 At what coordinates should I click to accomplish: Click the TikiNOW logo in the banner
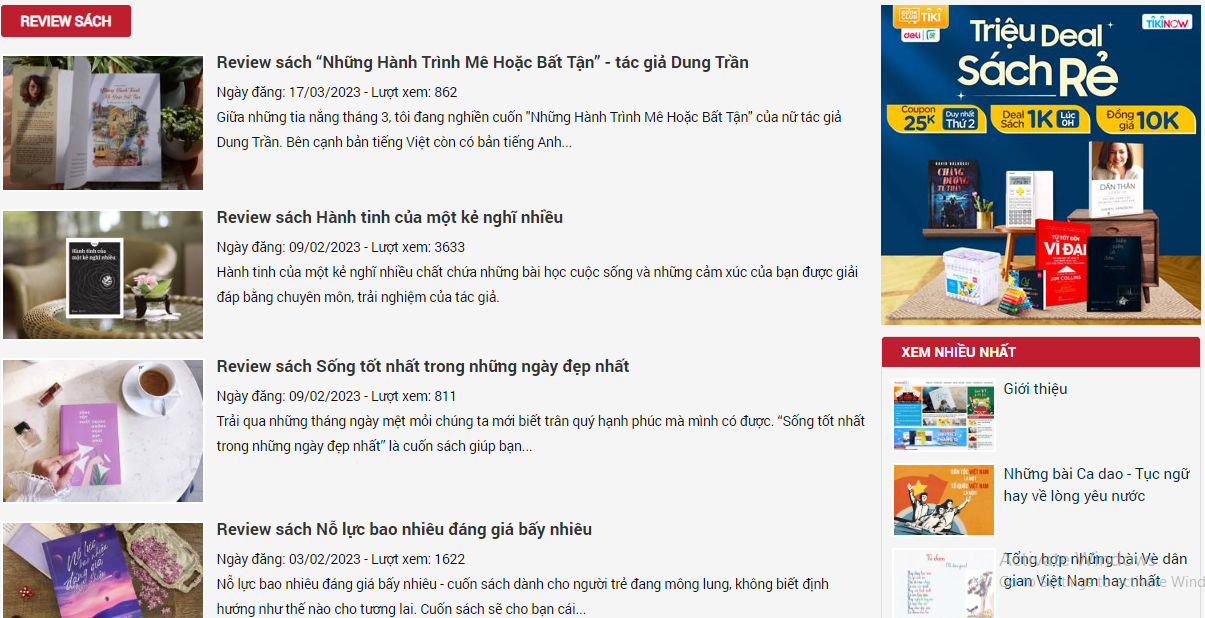click(x=1167, y=21)
